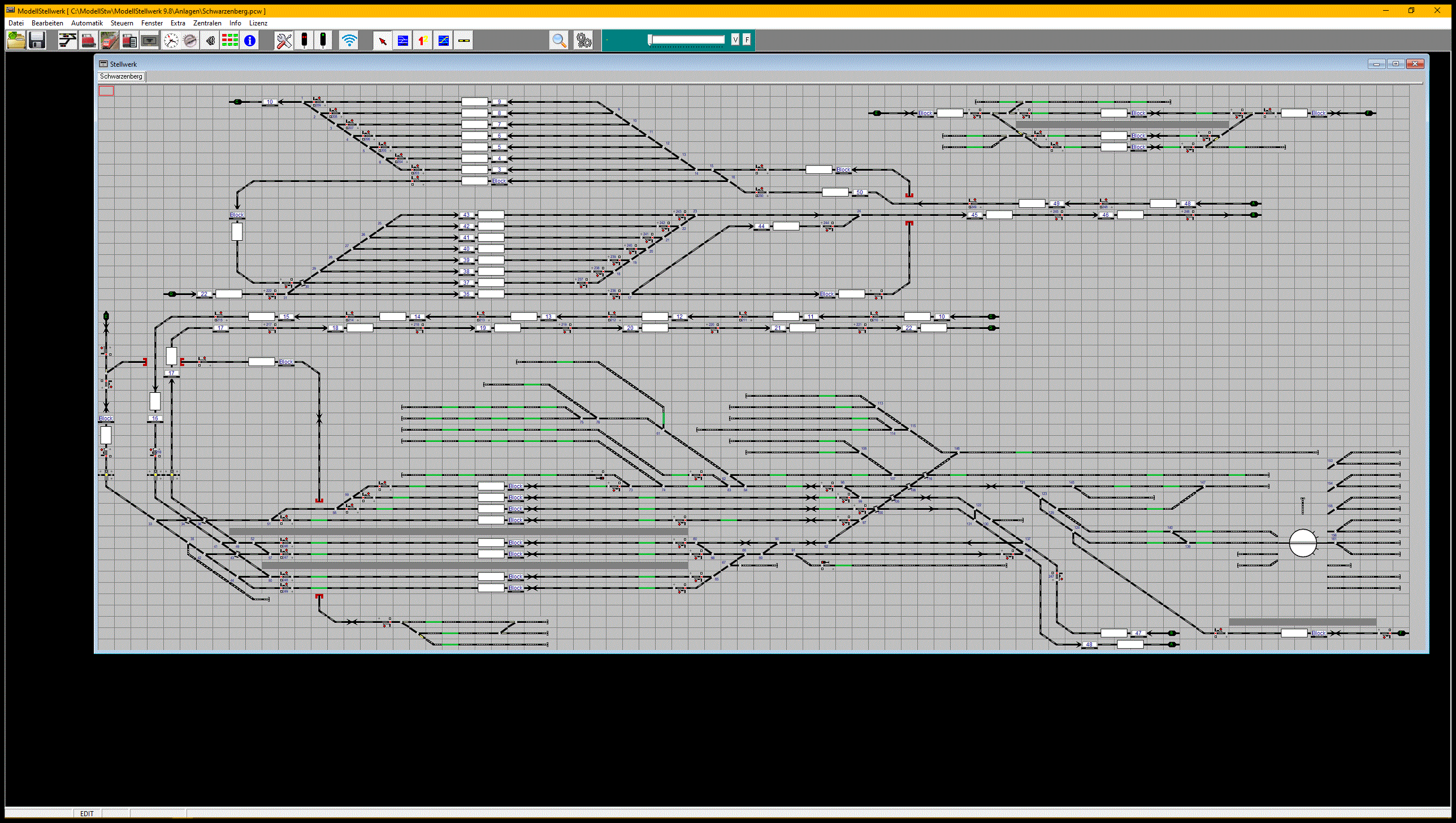Click the speed gauge dial icon
Screen dimensions: 1456x823
190,40
